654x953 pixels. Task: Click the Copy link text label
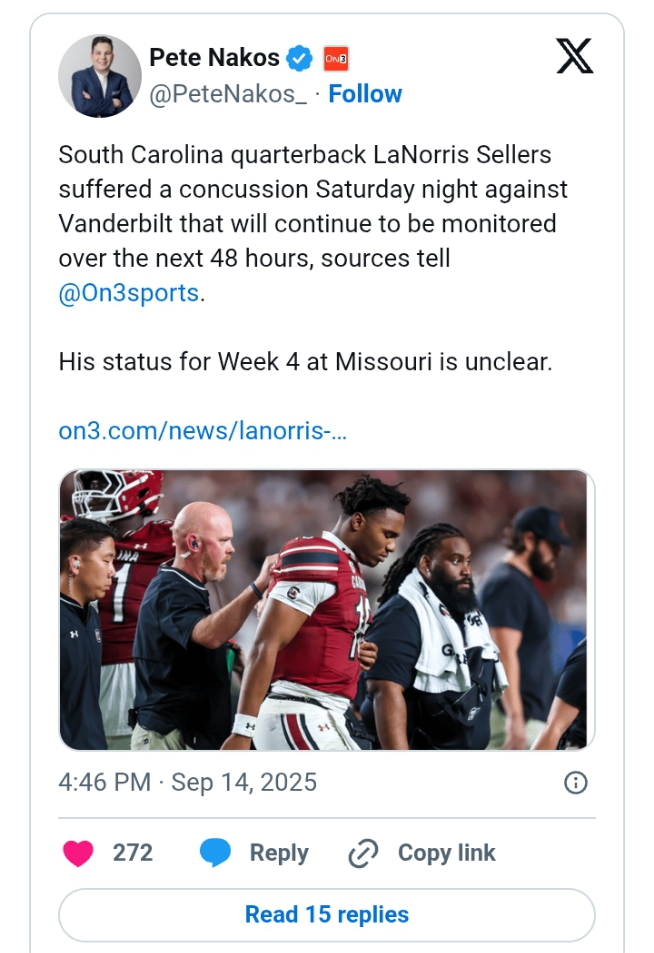coord(446,853)
